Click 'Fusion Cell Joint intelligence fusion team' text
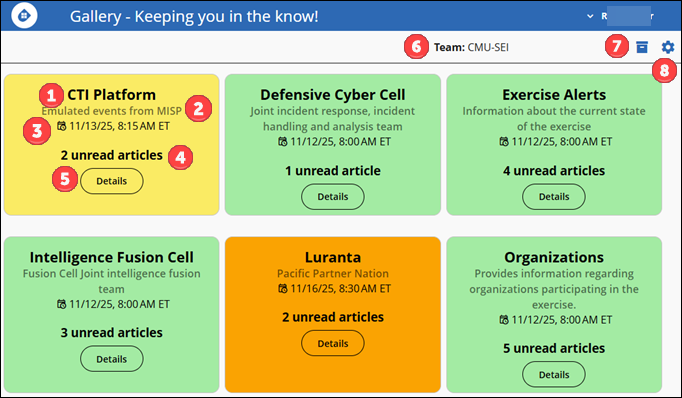 111,281
